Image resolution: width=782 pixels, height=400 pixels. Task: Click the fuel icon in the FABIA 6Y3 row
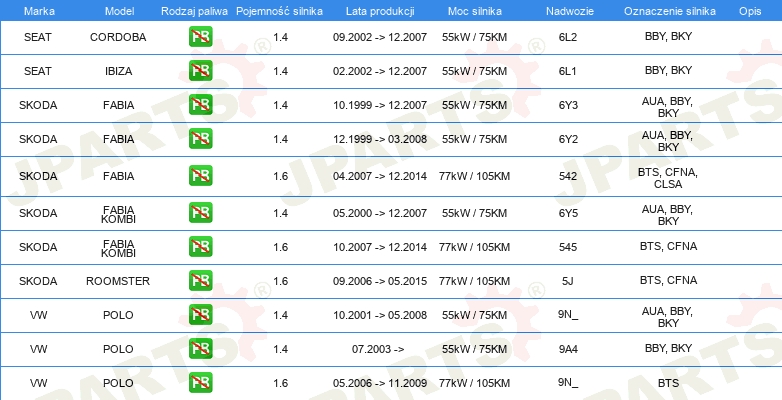[x=200, y=105]
